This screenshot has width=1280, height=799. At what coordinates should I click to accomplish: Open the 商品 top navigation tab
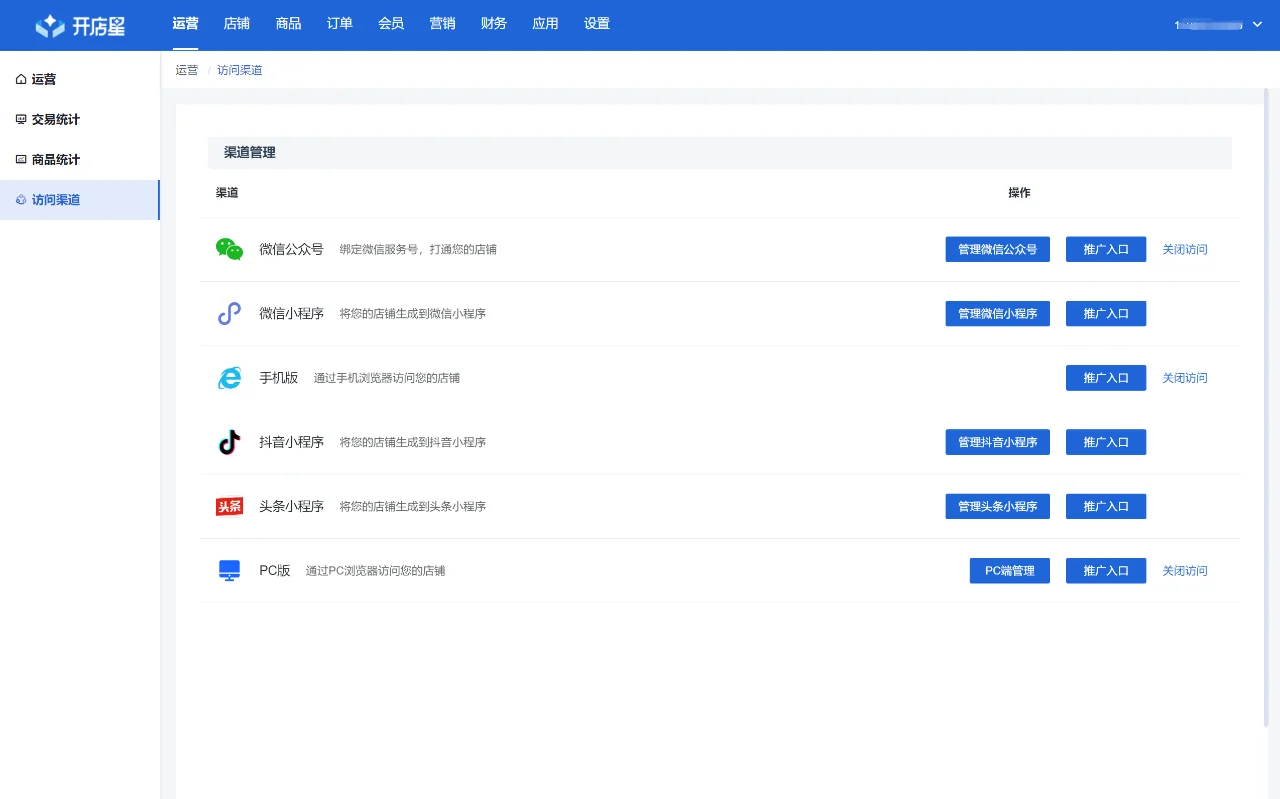(x=288, y=24)
